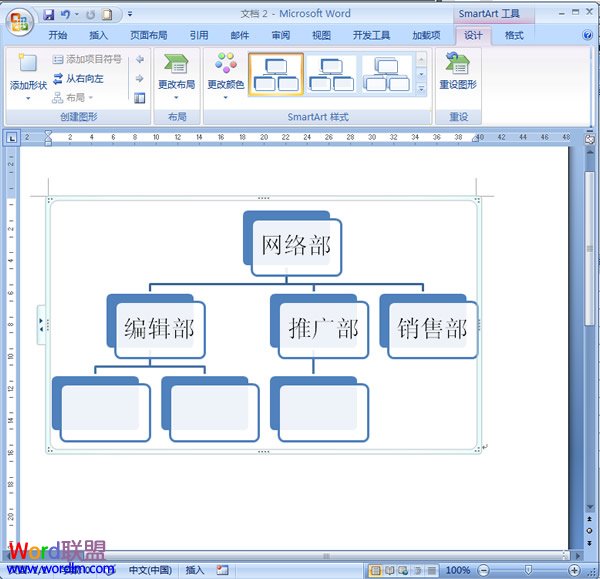600x579 pixels.
Task: Open the Customize Quick Access Toolbar dropdown
Action: coord(130,14)
